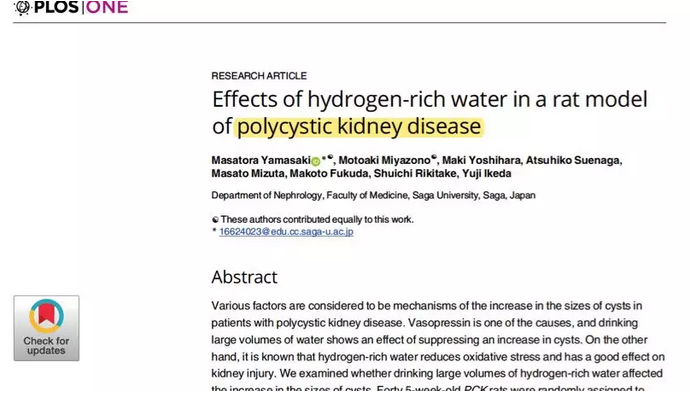Click the equal-contribution symbol beside footnote text
690x408 pixels.
(x=215, y=220)
